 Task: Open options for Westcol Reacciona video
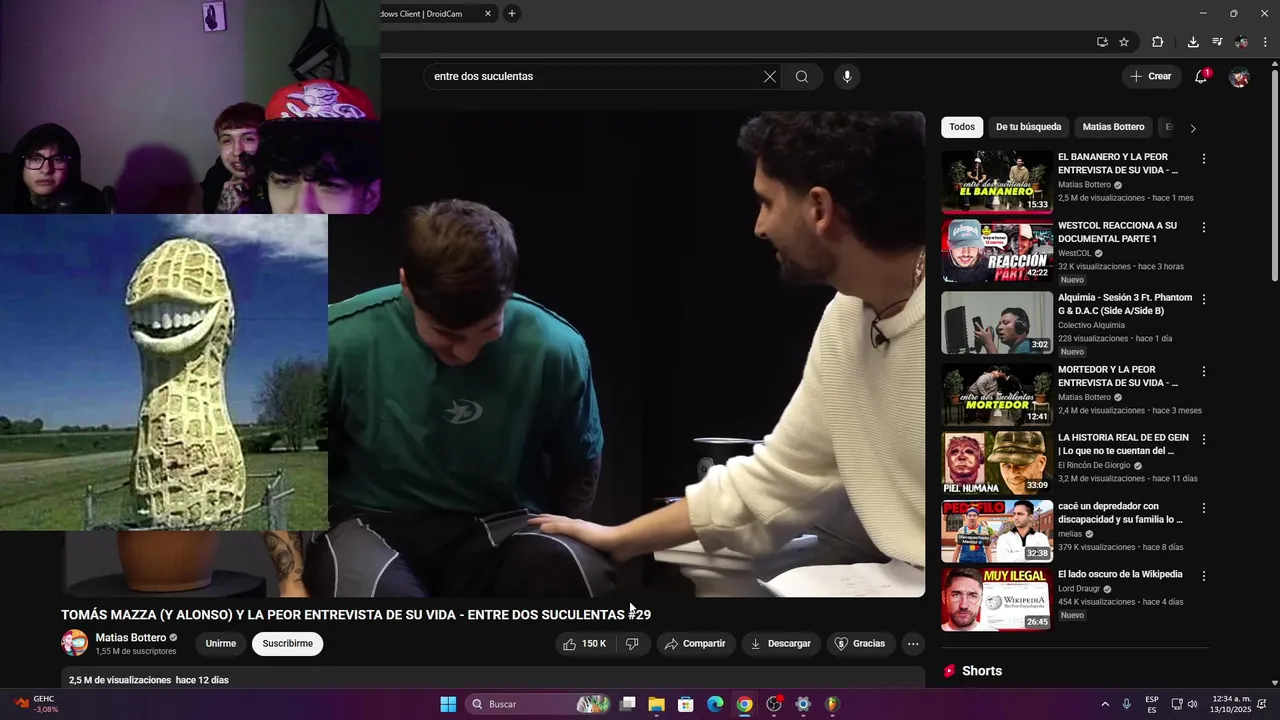coord(1204,228)
